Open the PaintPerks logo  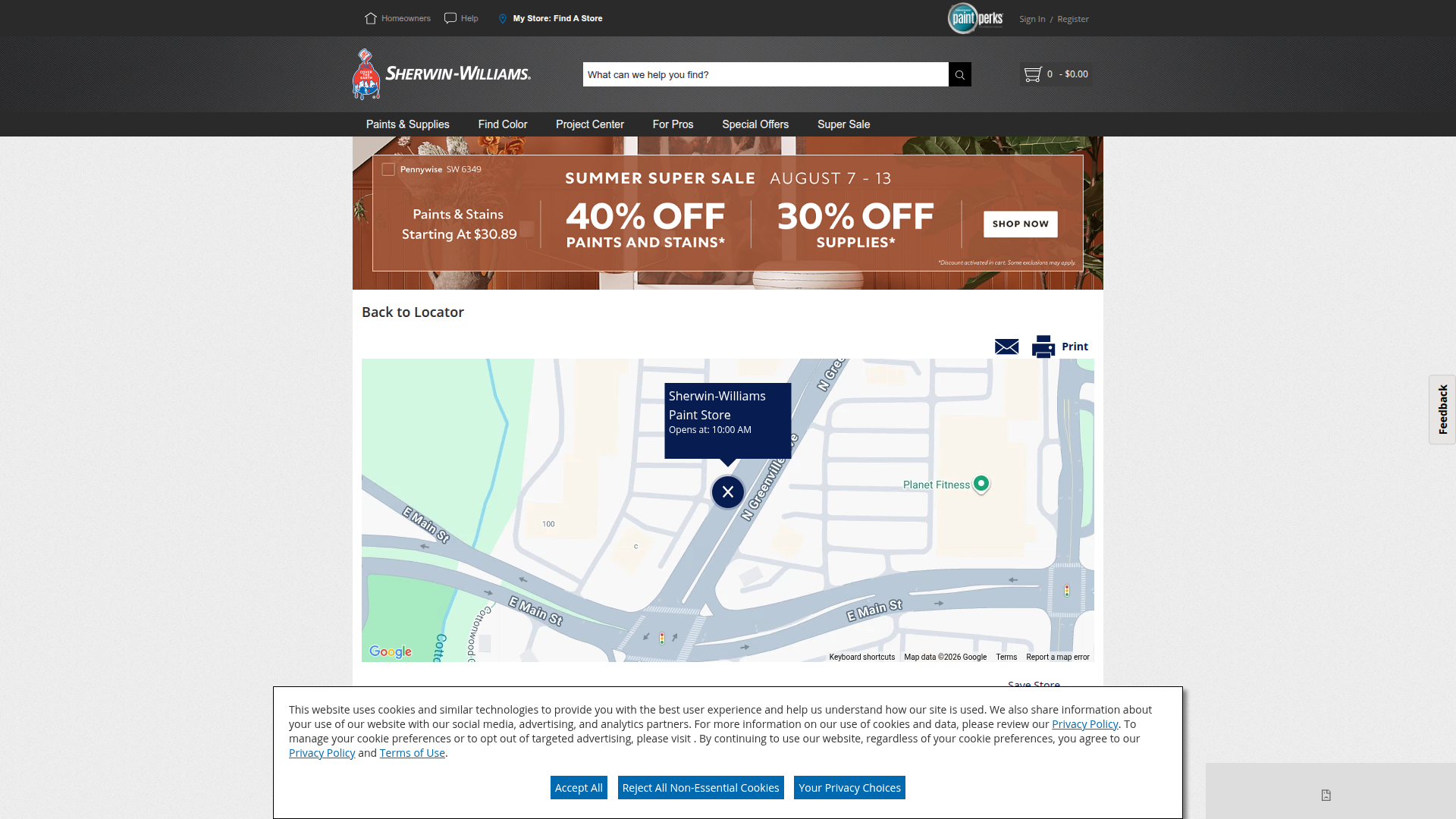pyautogui.click(x=975, y=18)
